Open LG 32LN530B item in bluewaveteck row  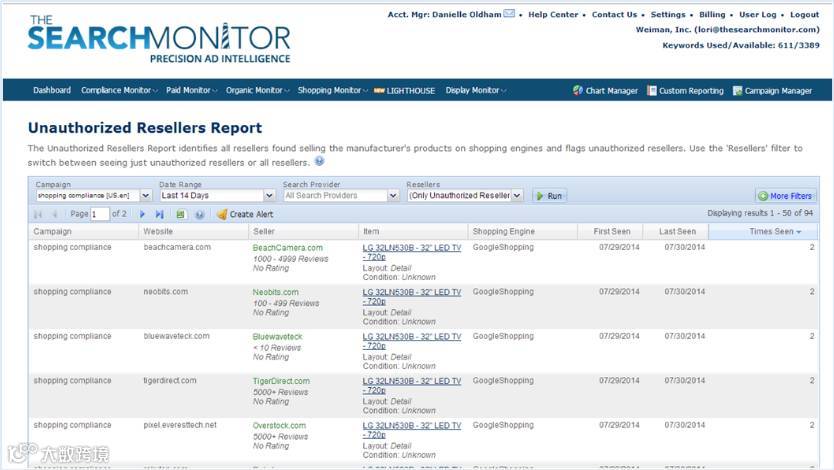[412, 341]
